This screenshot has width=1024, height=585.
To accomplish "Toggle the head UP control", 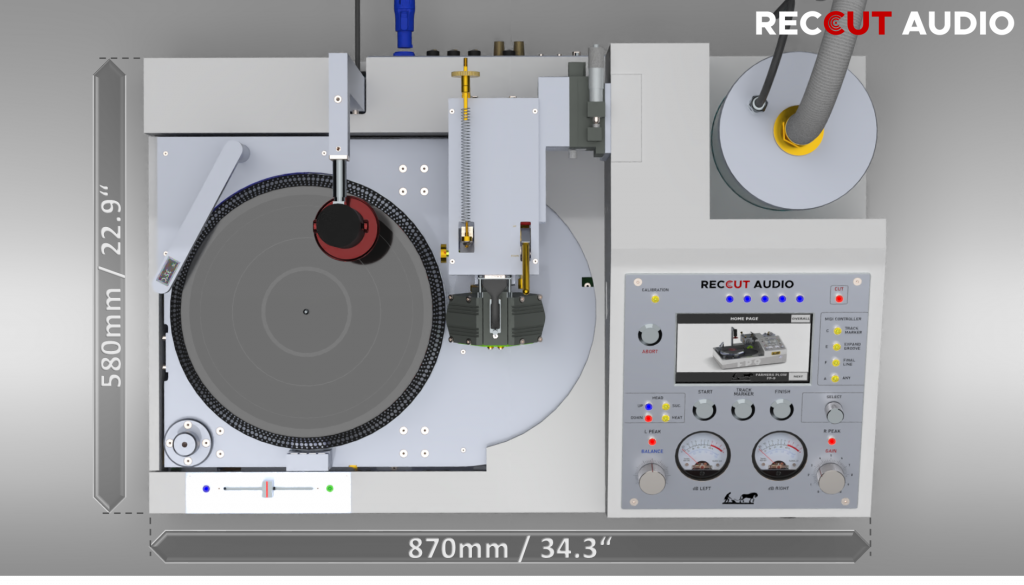I will coord(648,406).
